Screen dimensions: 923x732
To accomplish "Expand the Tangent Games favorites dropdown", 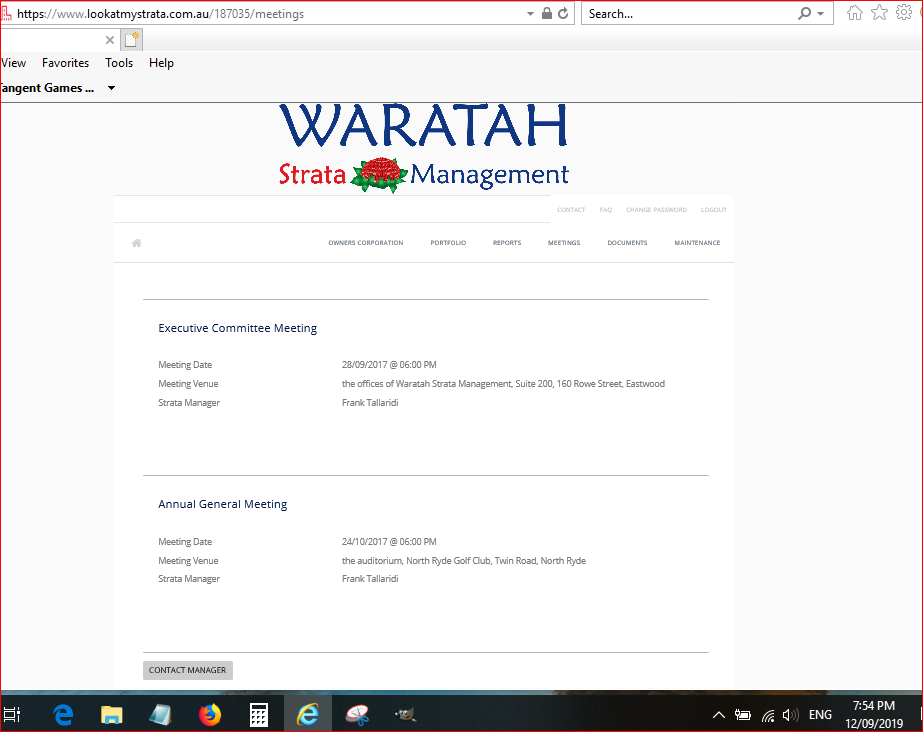I will click(x=111, y=88).
